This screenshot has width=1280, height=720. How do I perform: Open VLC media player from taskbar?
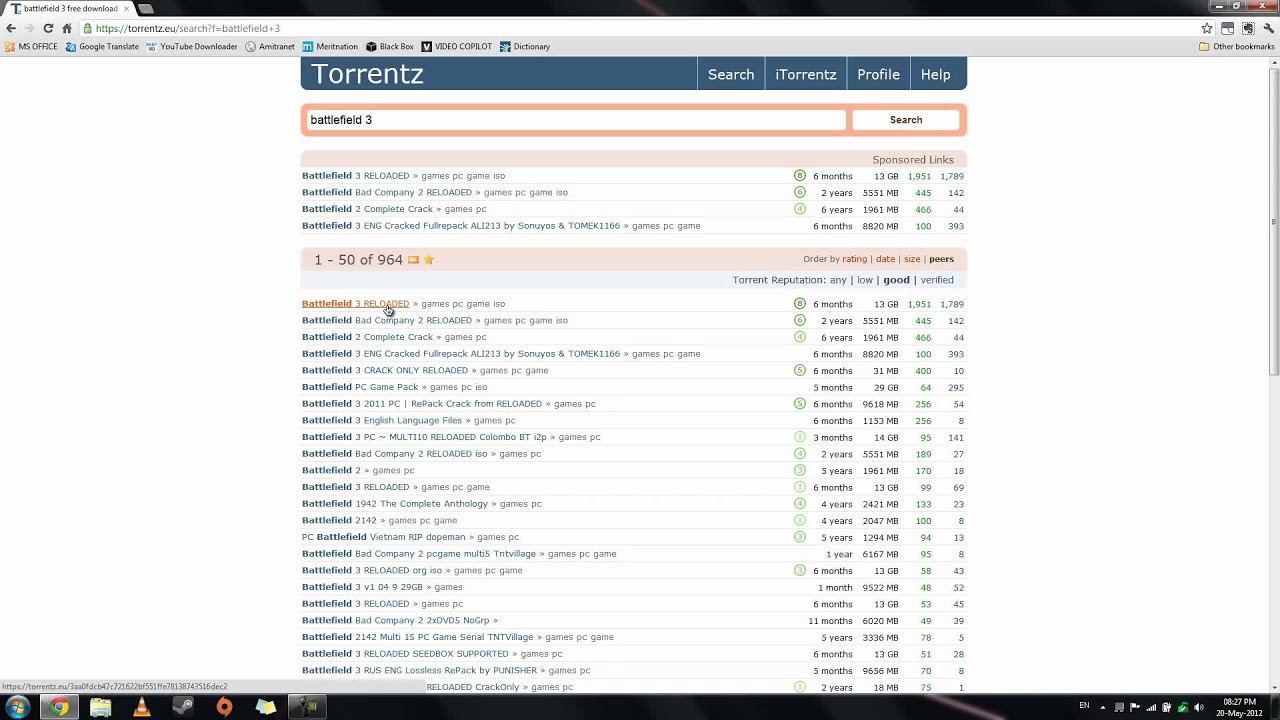pos(141,707)
